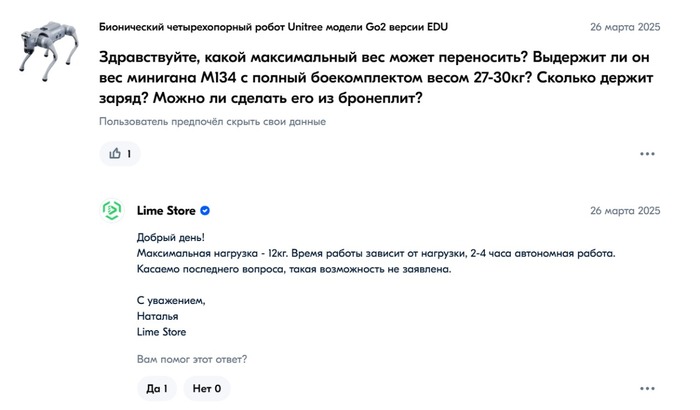Click the answer line "Максимальная нагрузка - 12кг"
Viewport: 700px width, 410px height.
[212, 253]
